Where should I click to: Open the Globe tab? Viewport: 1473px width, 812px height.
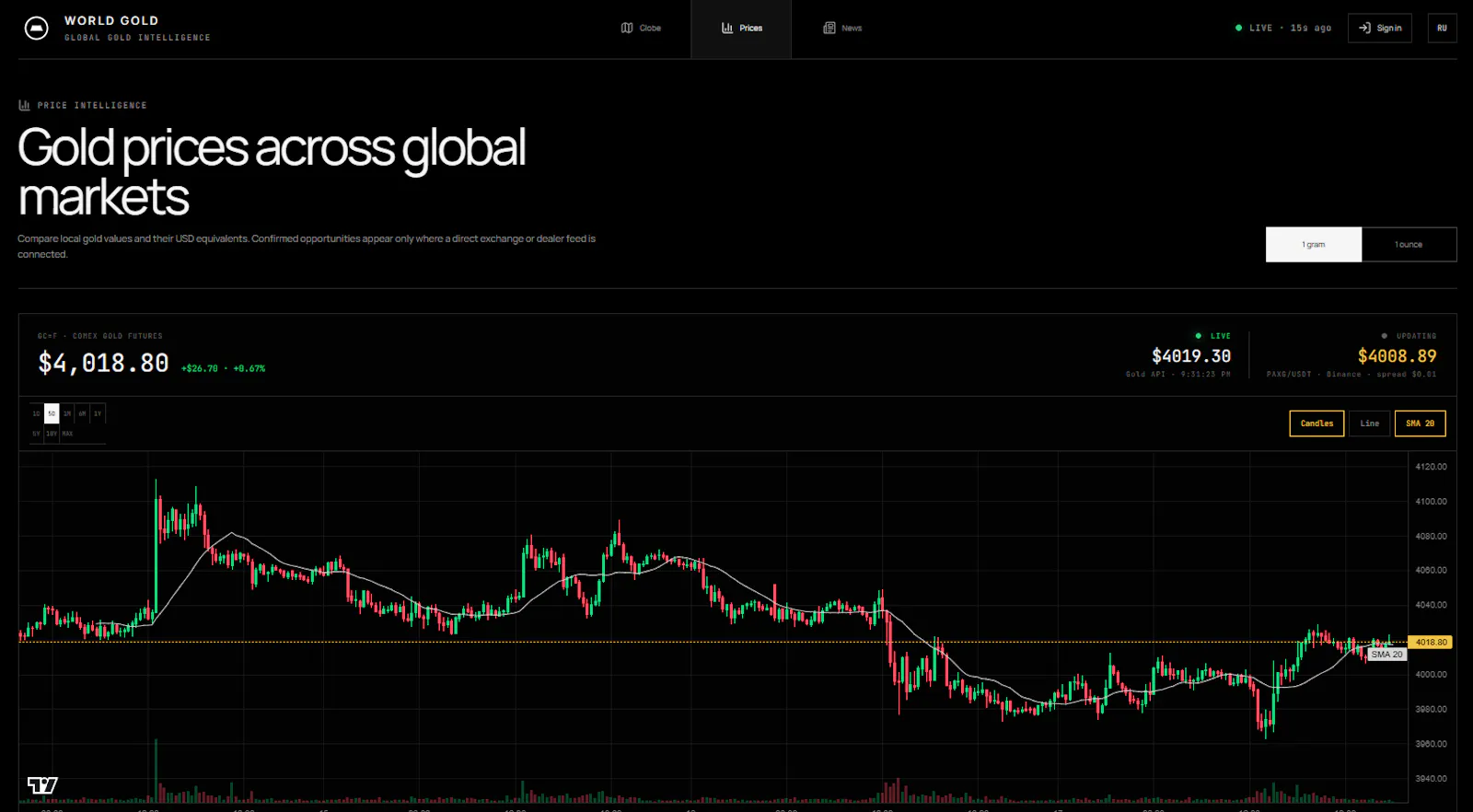[641, 29]
